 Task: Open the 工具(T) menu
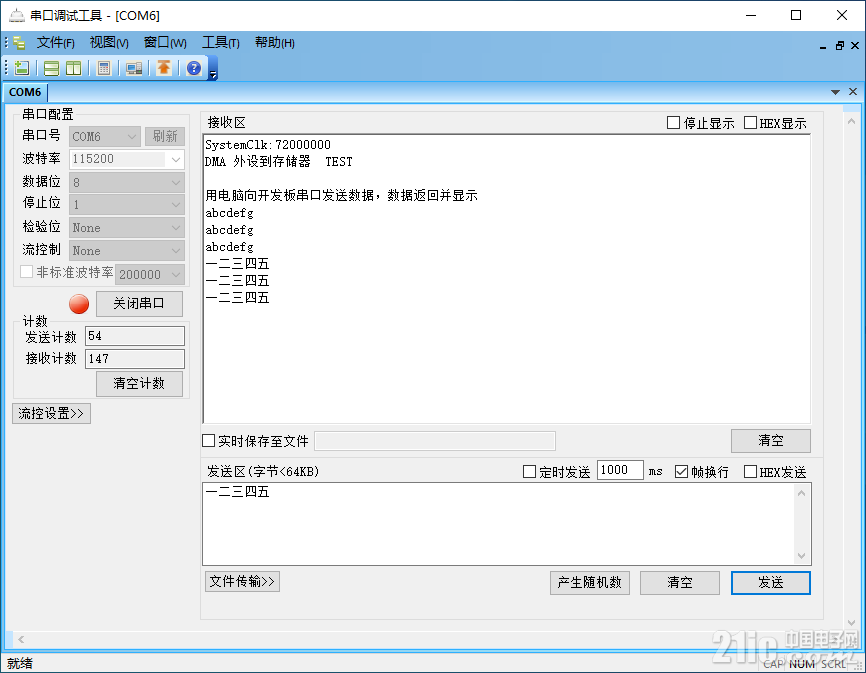click(220, 43)
